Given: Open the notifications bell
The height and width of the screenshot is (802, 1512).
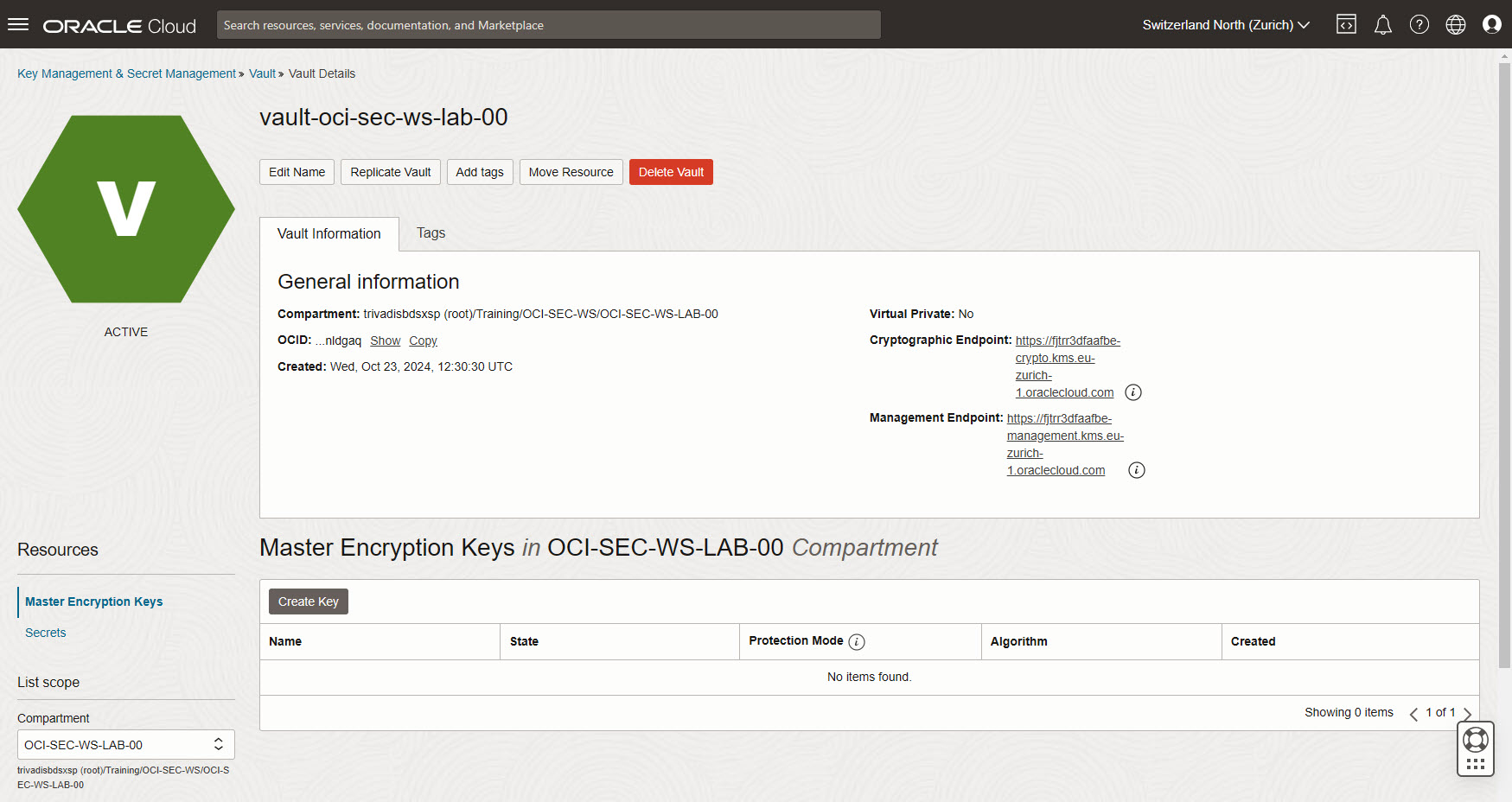Looking at the screenshot, I should (x=1383, y=24).
